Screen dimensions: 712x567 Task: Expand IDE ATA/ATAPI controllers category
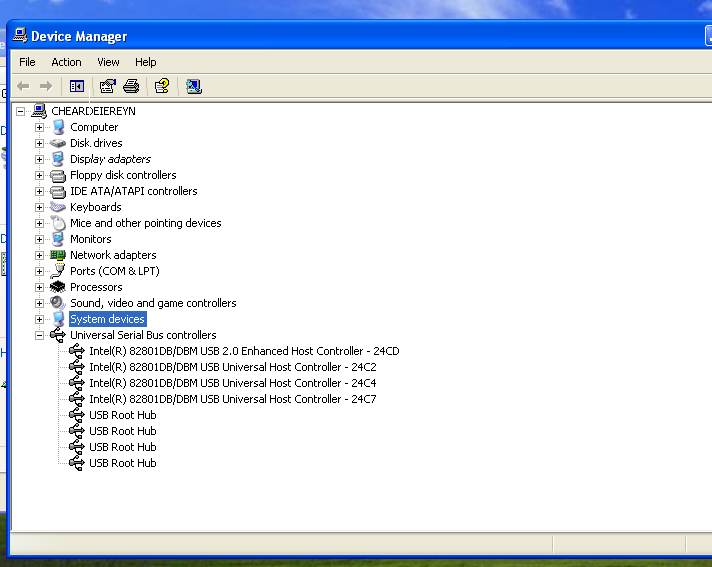pos(40,191)
